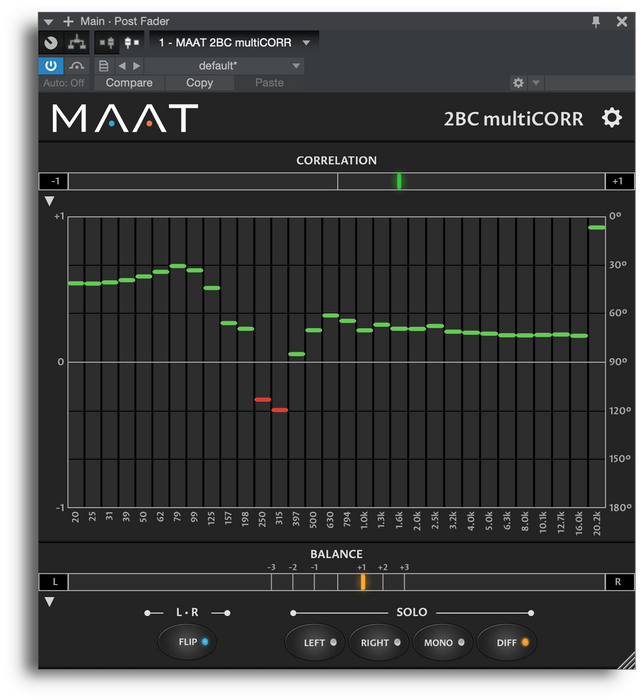This screenshot has height=700, width=640.
Task: Click the Compare button
Action: [129, 83]
